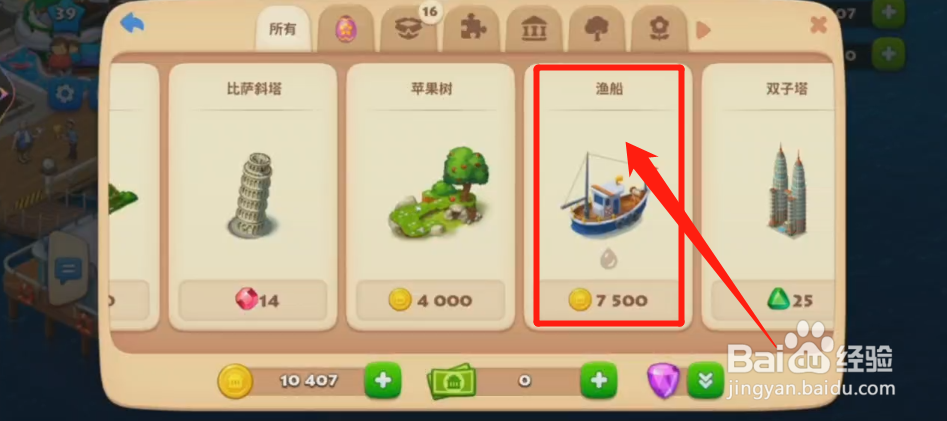Image resolution: width=947 pixels, height=421 pixels.
Task: Expand more tabs with the right arrow
Action: click(703, 30)
